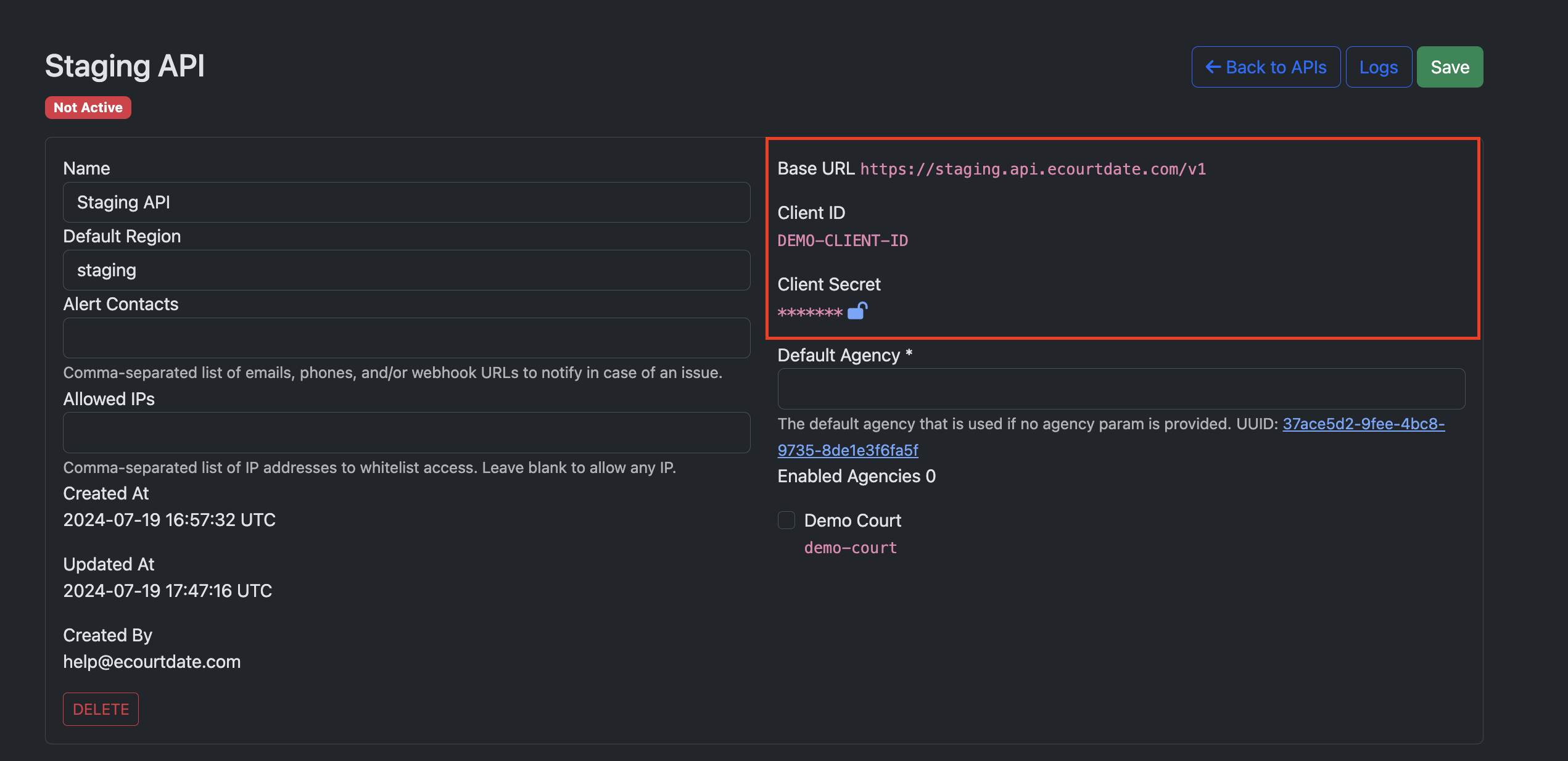Image resolution: width=1568 pixels, height=761 pixels.
Task: Open the Logs page
Action: (x=1379, y=67)
